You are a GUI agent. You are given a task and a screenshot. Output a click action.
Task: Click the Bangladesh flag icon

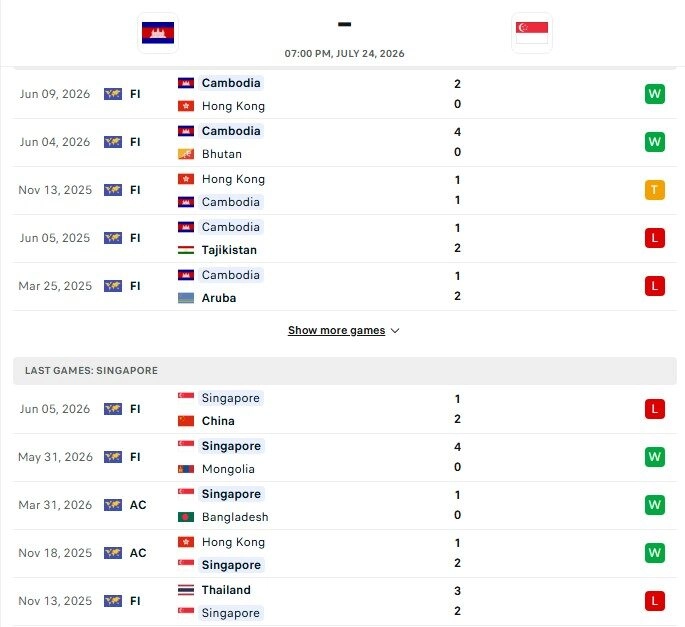pos(186,517)
